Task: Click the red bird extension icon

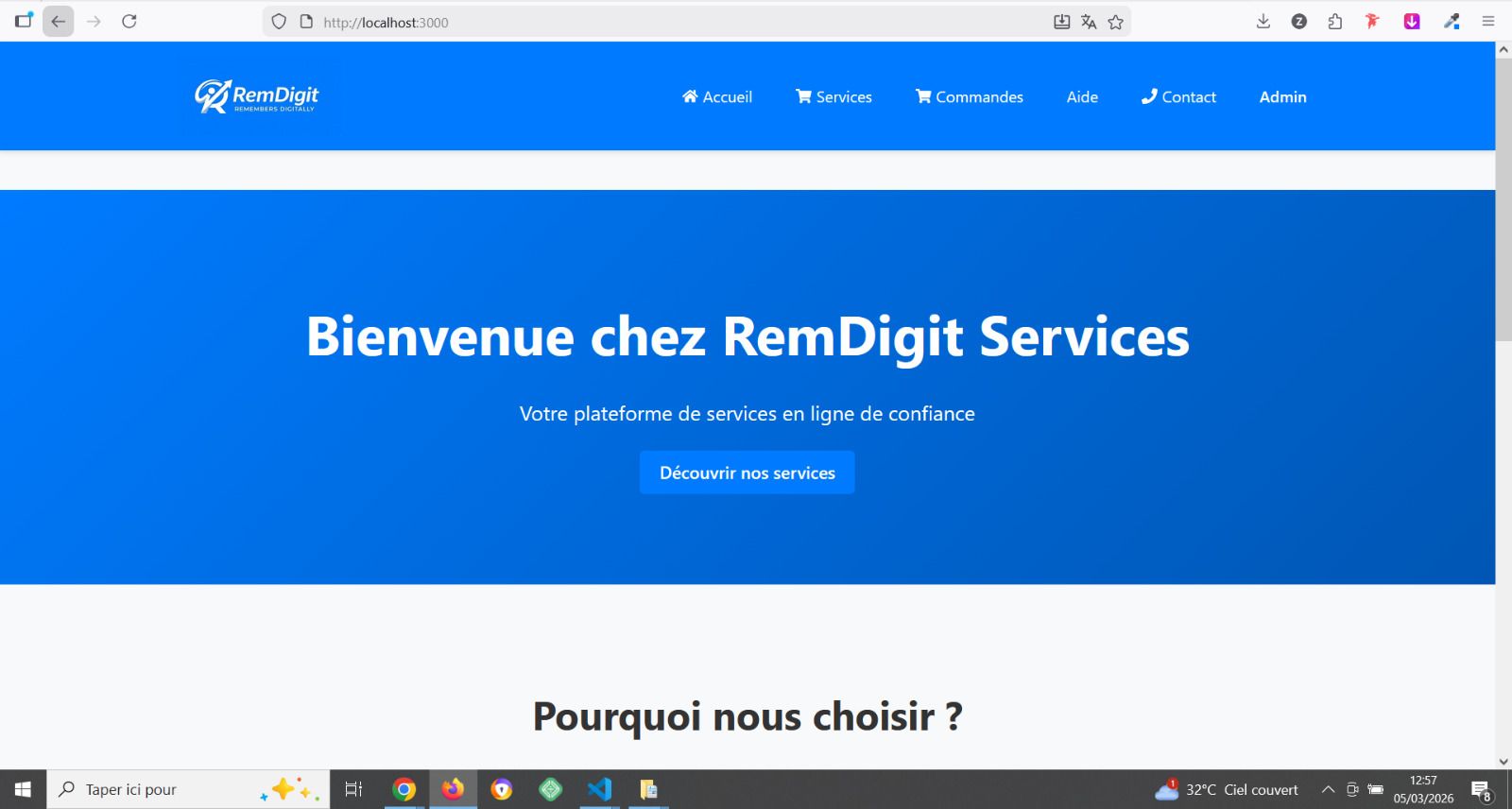Action: pos(1372,22)
